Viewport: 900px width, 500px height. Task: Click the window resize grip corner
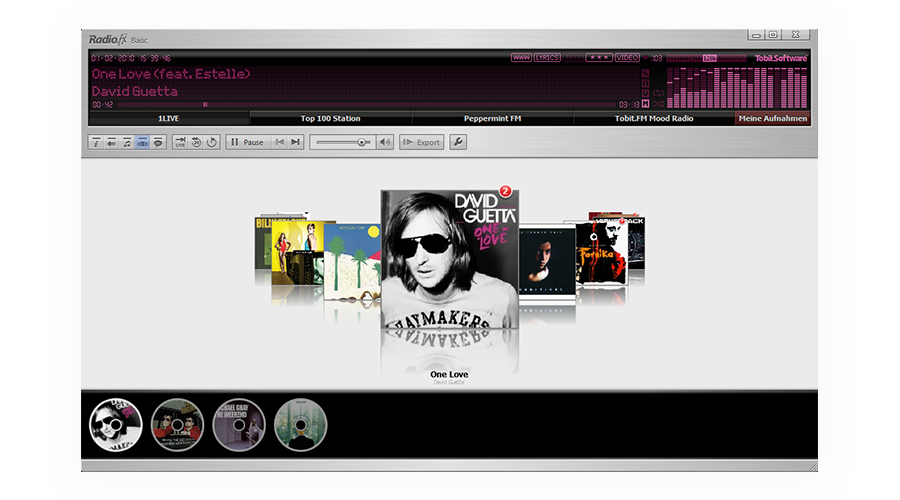point(813,467)
